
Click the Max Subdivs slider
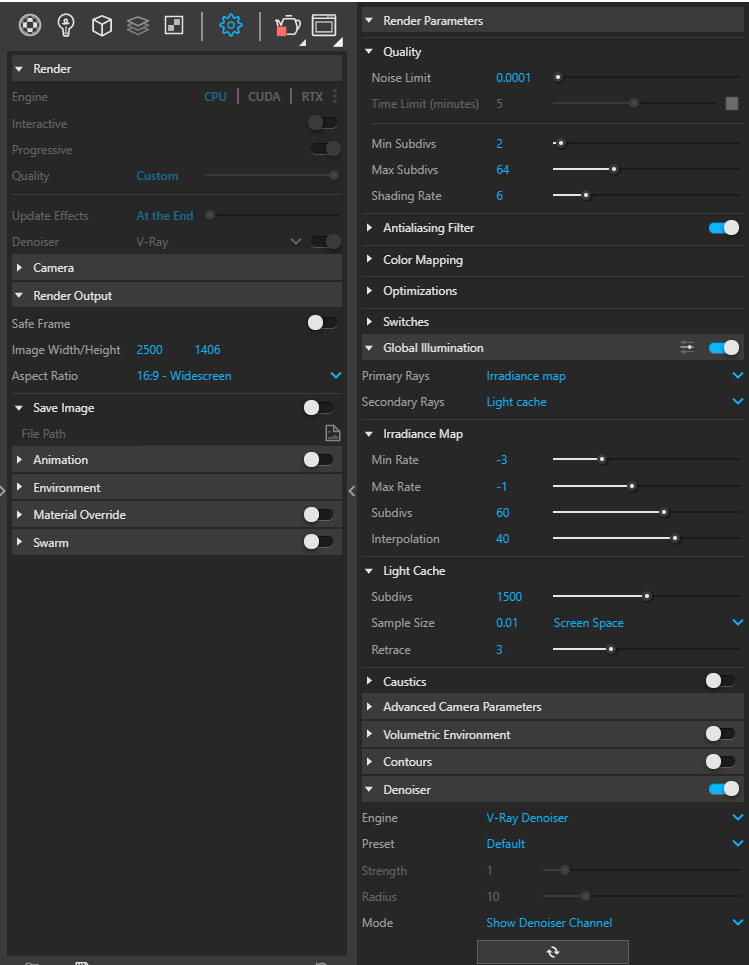585,170
